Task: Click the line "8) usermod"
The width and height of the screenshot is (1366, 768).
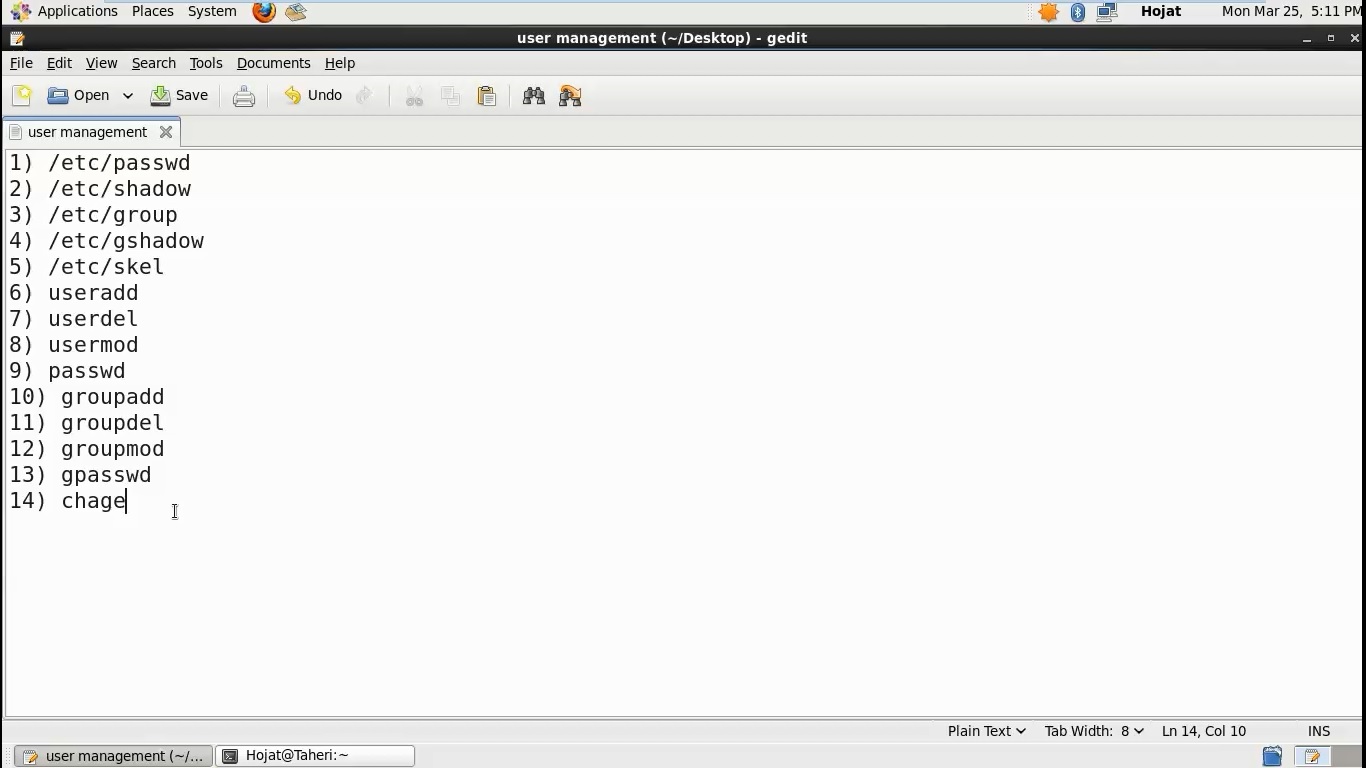Action: coord(74,345)
